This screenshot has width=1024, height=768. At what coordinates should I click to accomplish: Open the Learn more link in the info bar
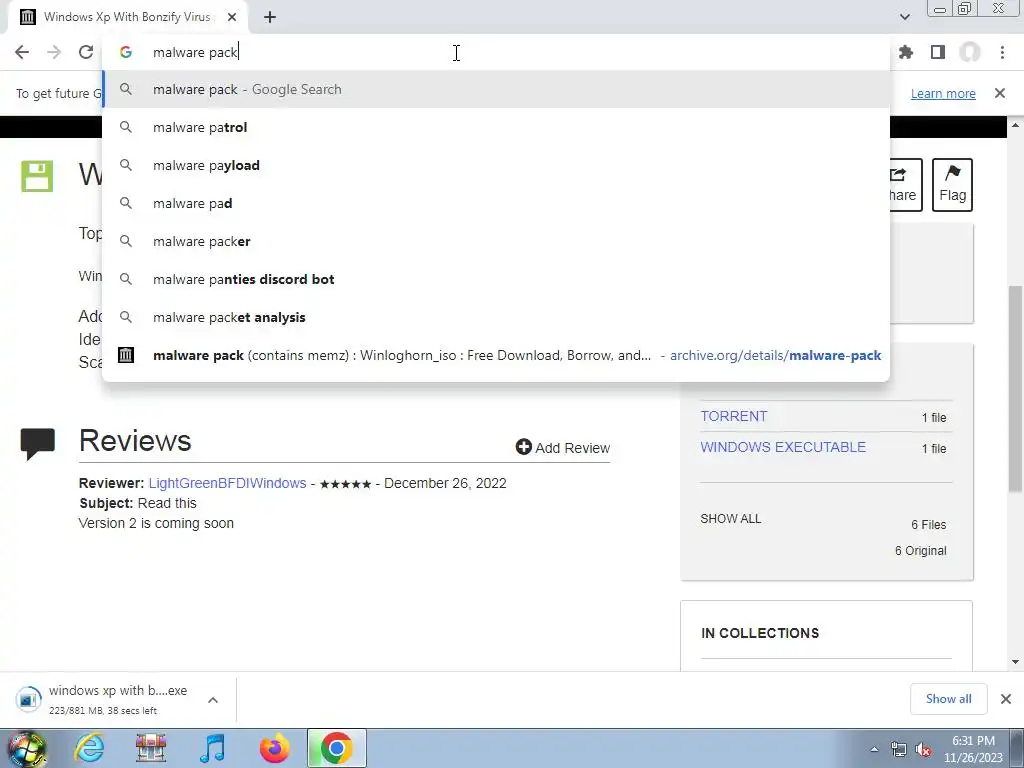tap(943, 93)
